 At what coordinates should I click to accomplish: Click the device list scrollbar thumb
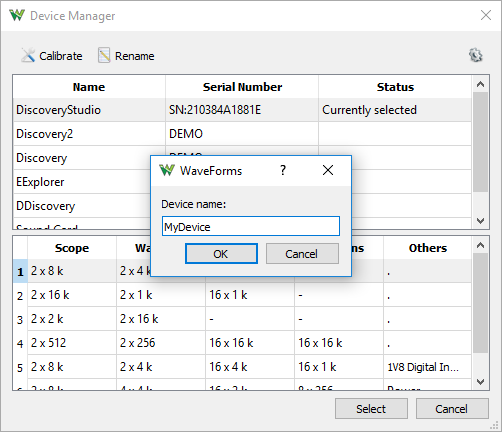[480, 142]
